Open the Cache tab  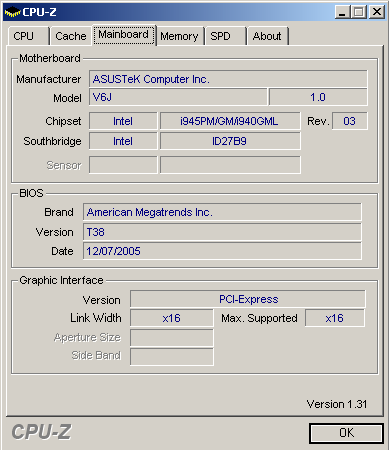click(x=71, y=36)
